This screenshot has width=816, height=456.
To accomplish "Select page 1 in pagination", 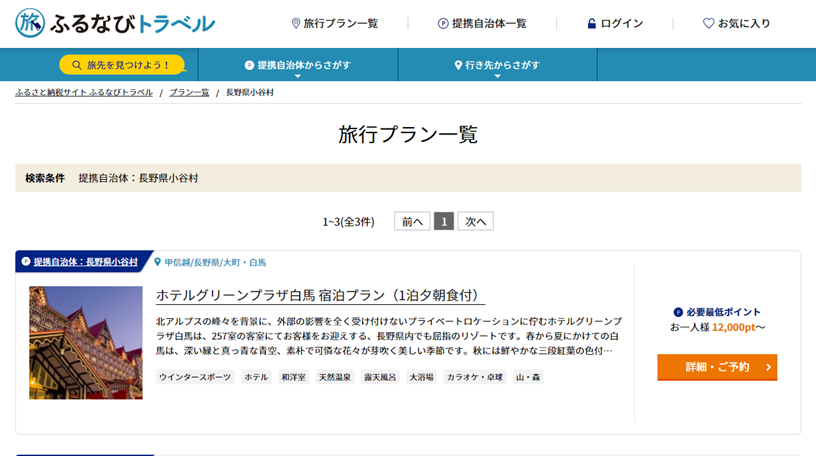I will [444, 221].
